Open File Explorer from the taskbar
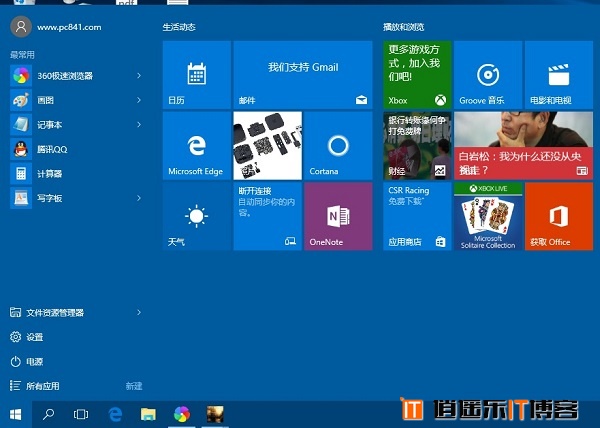Image resolution: width=600 pixels, height=428 pixels. point(148,414)
